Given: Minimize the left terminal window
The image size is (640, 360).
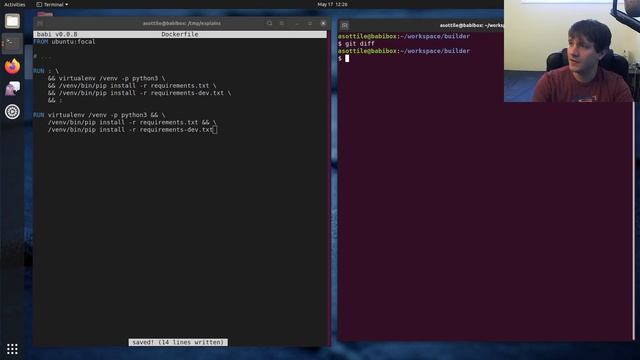Looking at the screenshot, I should [x=297, y=23].
